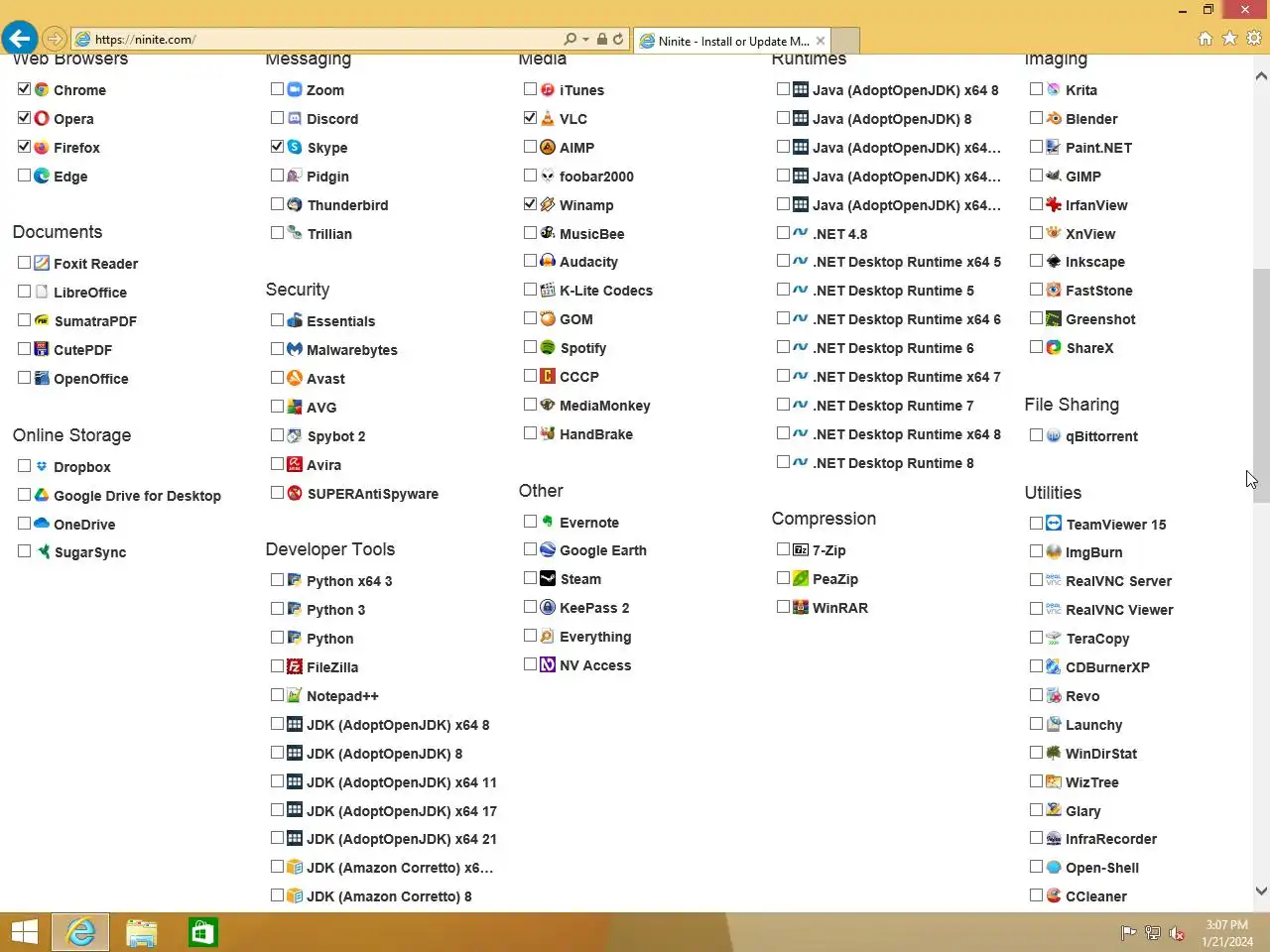Check the OneDrive checkbox
This screenshot has height=952, width=1270.
[24, 524]
